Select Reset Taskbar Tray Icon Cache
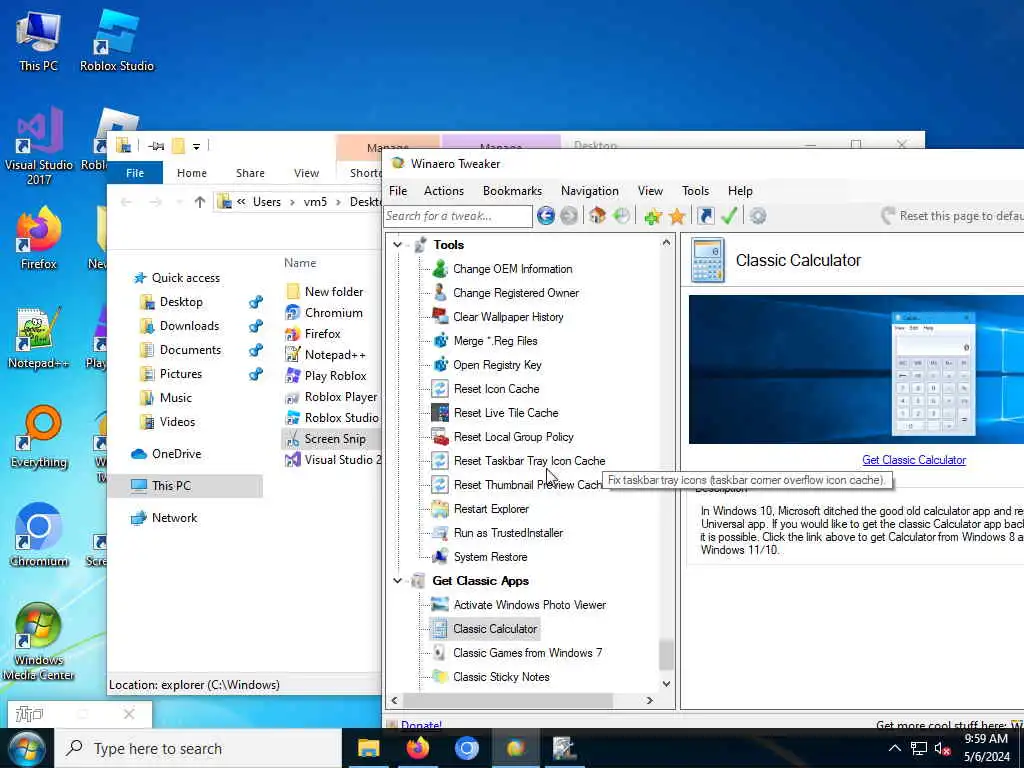This screenshot has height=768, width=1024. point(529,460)
